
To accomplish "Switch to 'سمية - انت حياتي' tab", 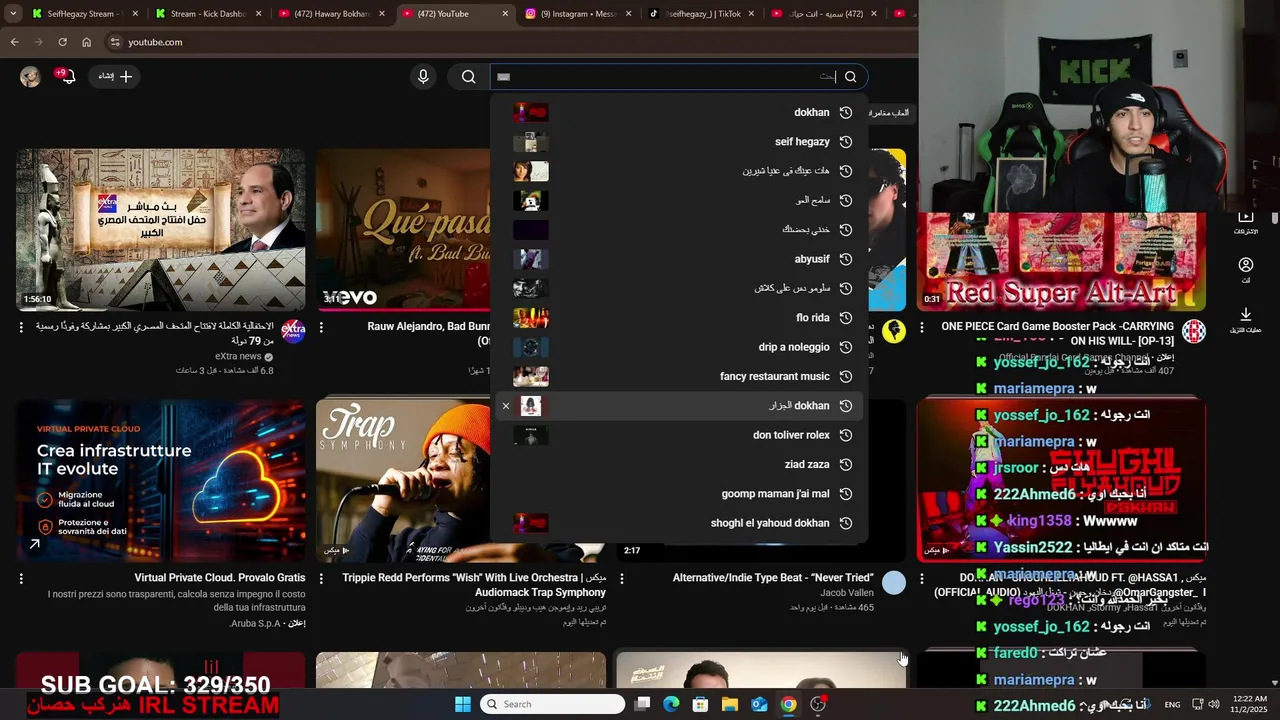I will (x=825, y=14).
